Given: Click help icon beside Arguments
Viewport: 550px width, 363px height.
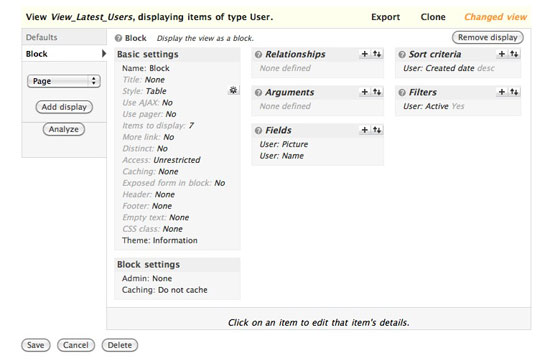Looking at the screenshot, I should 259,93.
